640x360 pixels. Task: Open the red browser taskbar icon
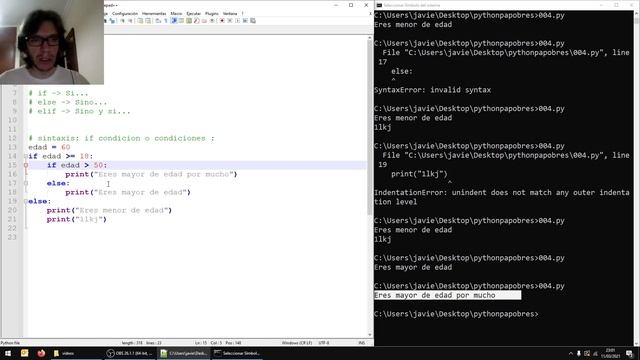(41, 353)
